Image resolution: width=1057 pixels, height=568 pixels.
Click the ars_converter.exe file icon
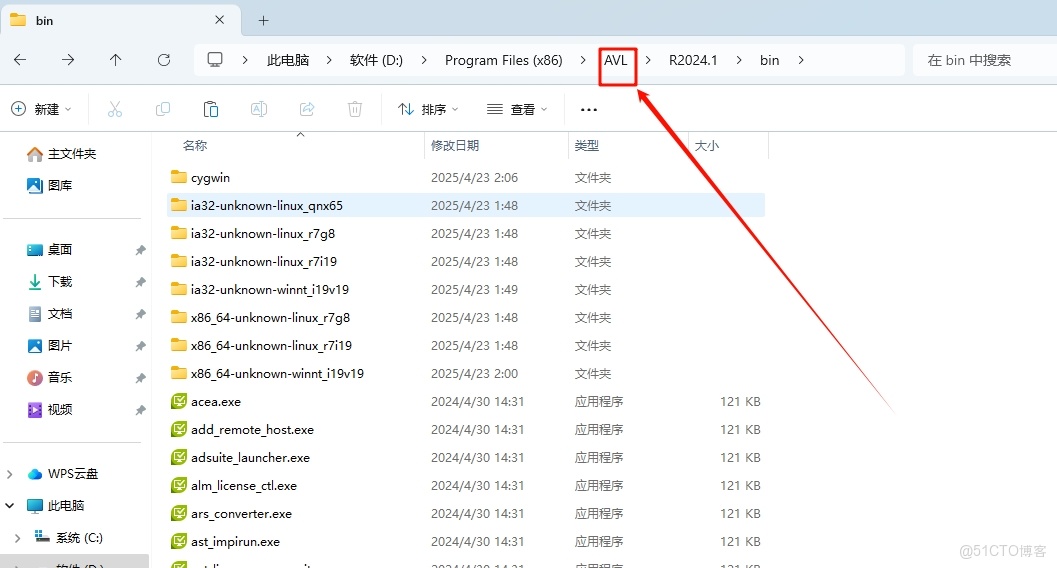[x=179, y=513]
